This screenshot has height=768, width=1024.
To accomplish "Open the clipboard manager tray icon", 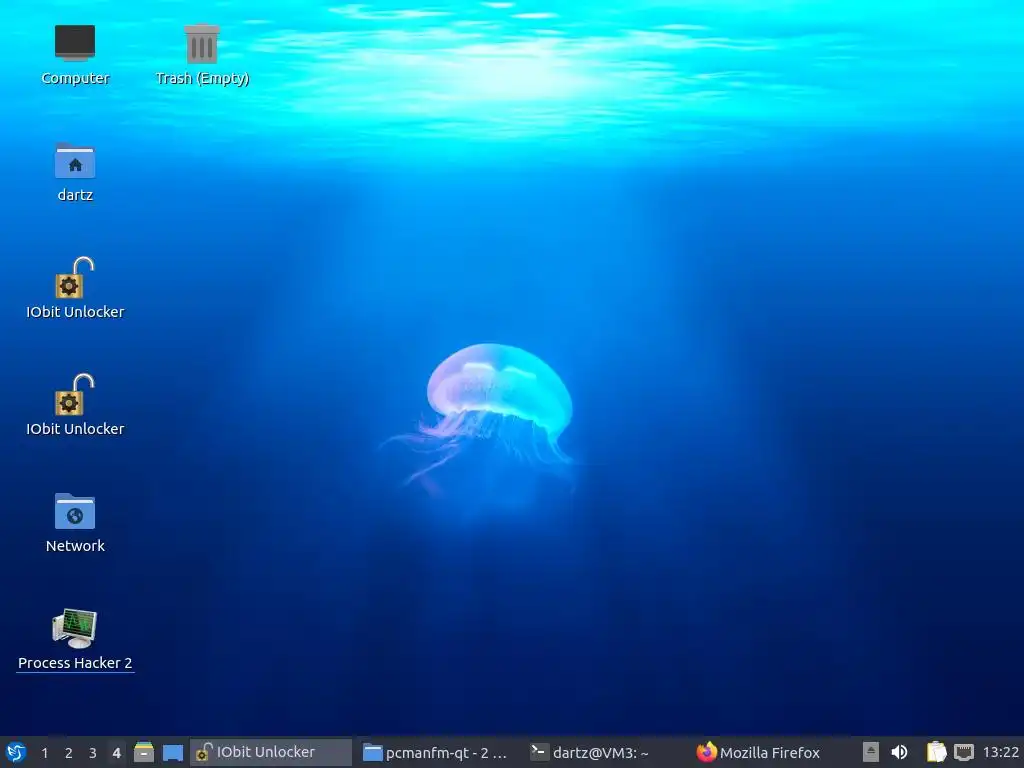I will tap(936, 752).
